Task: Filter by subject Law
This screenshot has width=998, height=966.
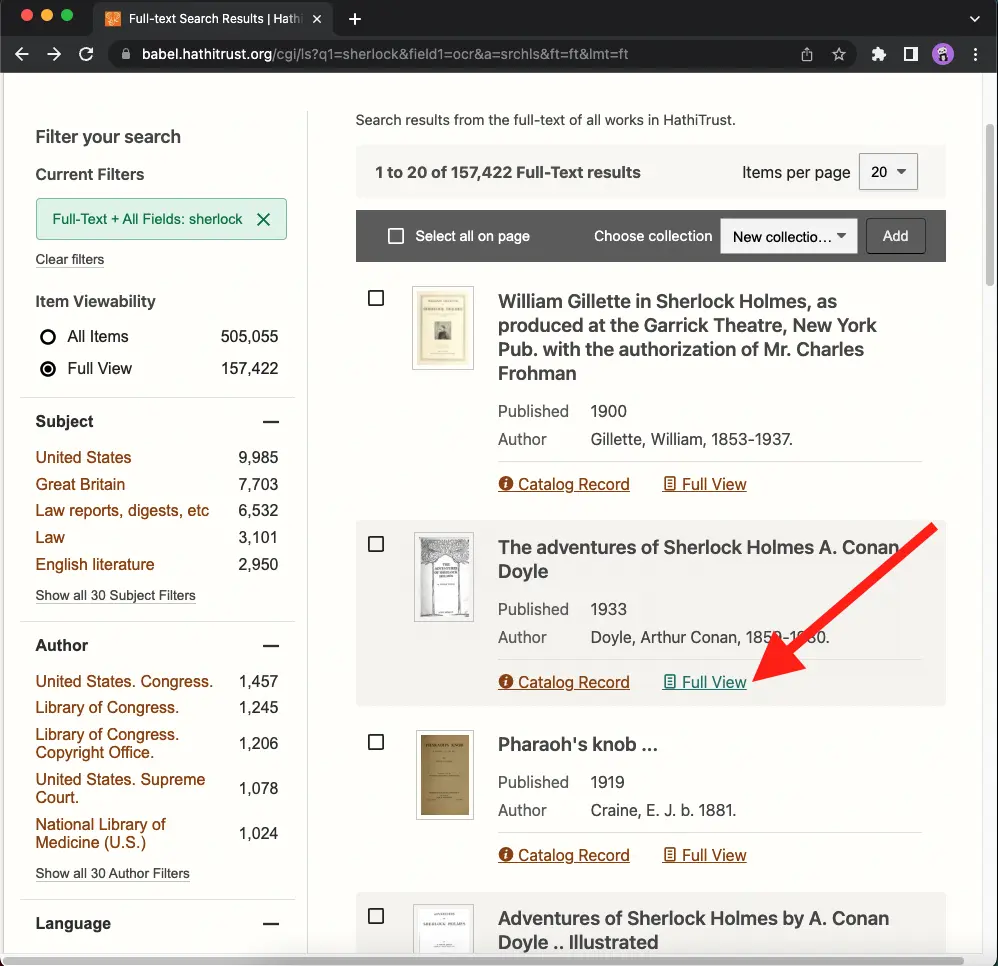Action: 50,538
